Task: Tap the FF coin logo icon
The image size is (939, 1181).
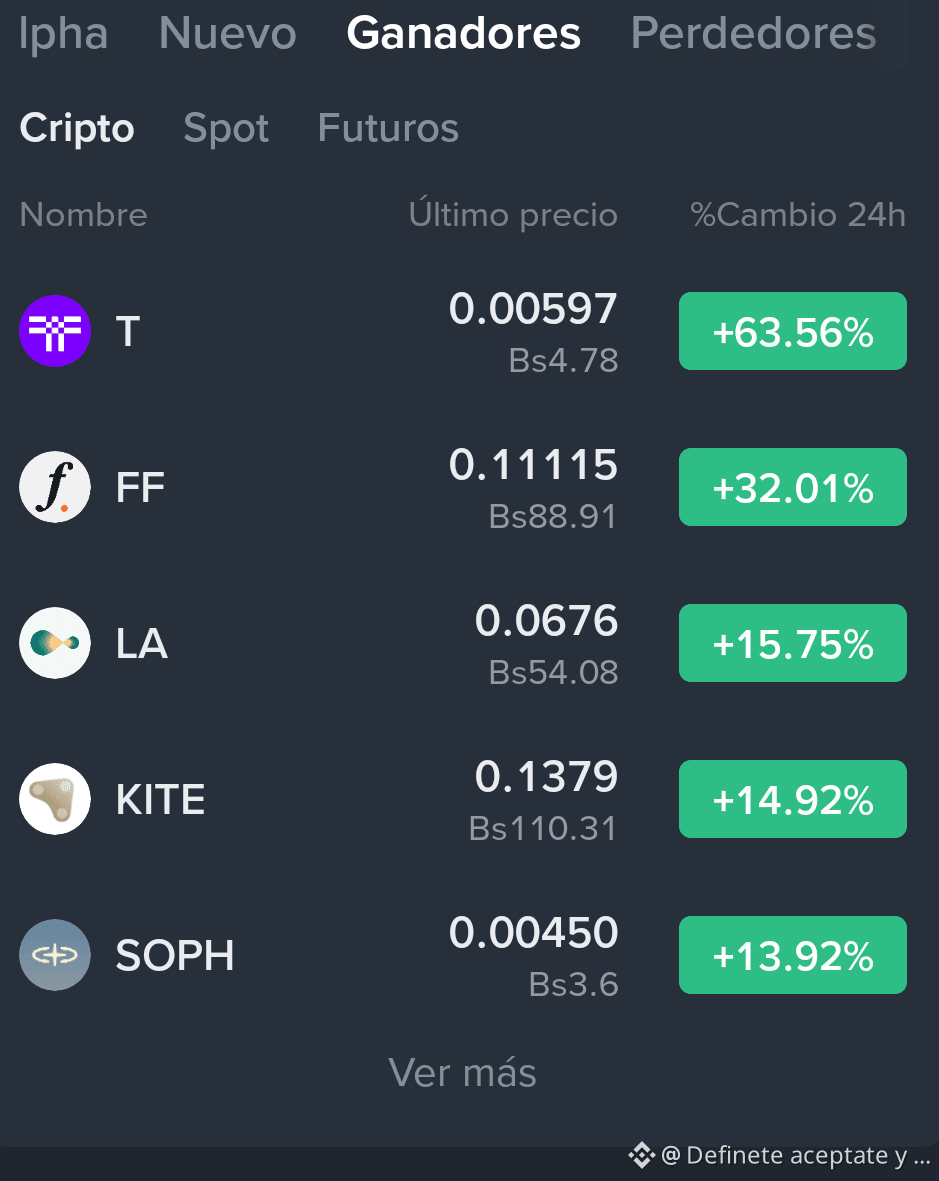Action: pos(55,487)
